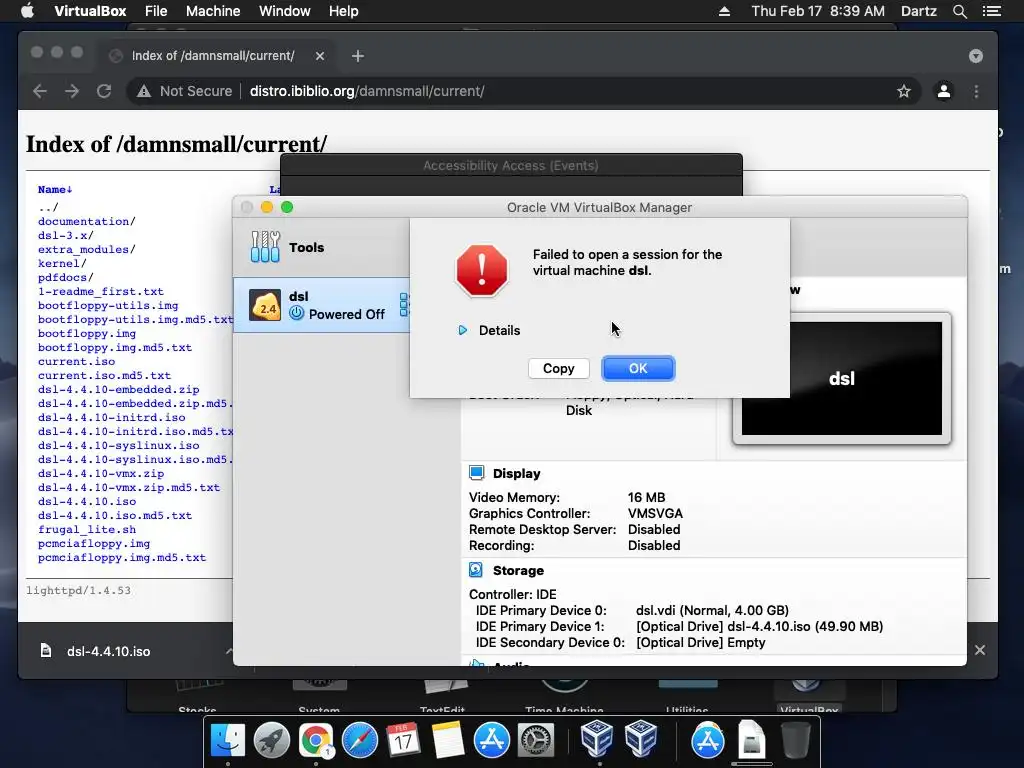Click the Storage section icon
Image resolution: width=1024 pixels, height=768 pixels.
point(476,570)
